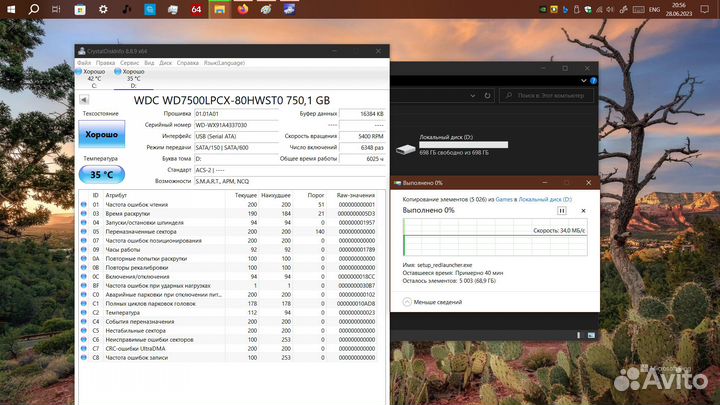
Task: Open Файл menu in CrystalDiskInfo
Action: tap(84, 63)
